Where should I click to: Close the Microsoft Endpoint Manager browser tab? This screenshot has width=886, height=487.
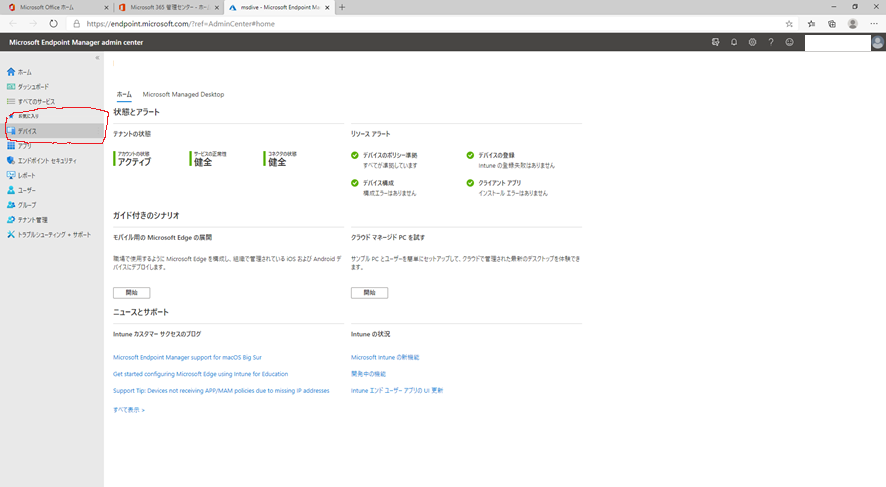[x=327, y=7]
